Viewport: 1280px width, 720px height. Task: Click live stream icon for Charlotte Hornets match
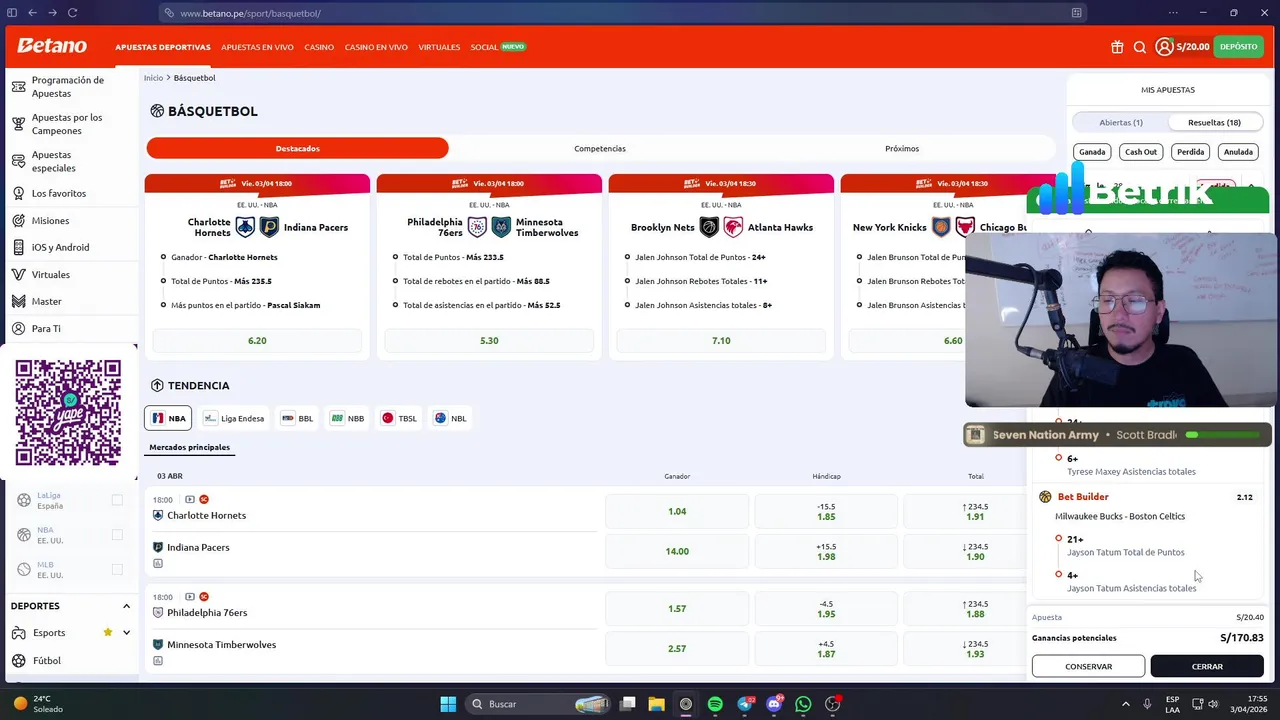[190, 499]
